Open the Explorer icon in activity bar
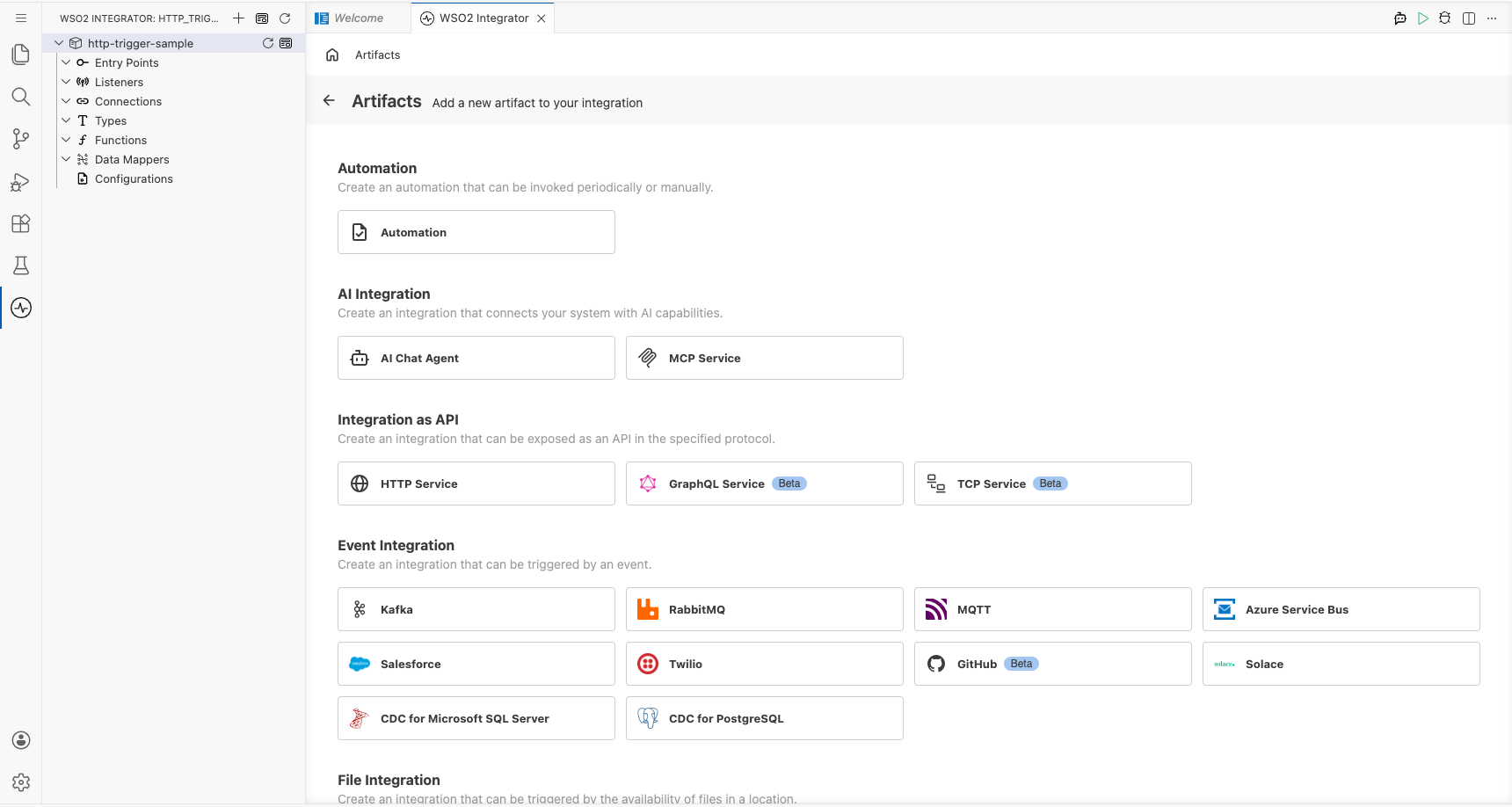The width and height of the screenshot is (1512, 807). (21, 55)
